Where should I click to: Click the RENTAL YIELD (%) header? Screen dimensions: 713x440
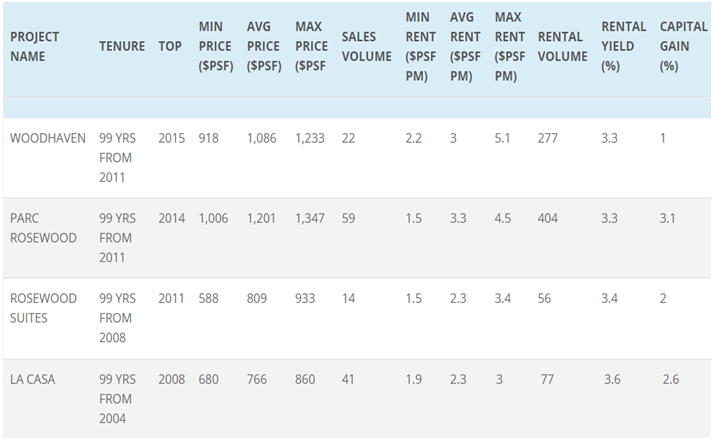[623, 46]
